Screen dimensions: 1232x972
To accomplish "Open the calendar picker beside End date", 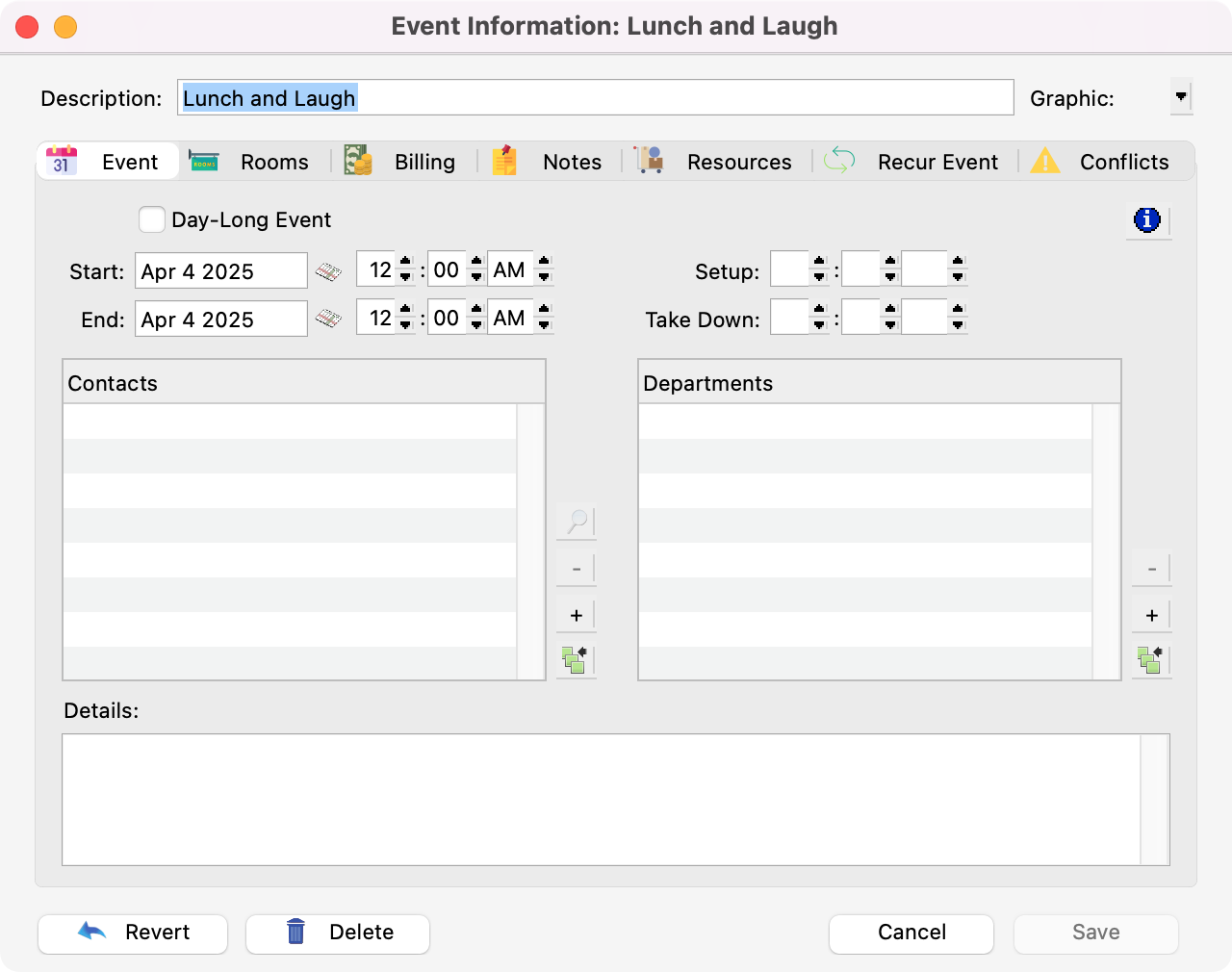I will point(328,319).
